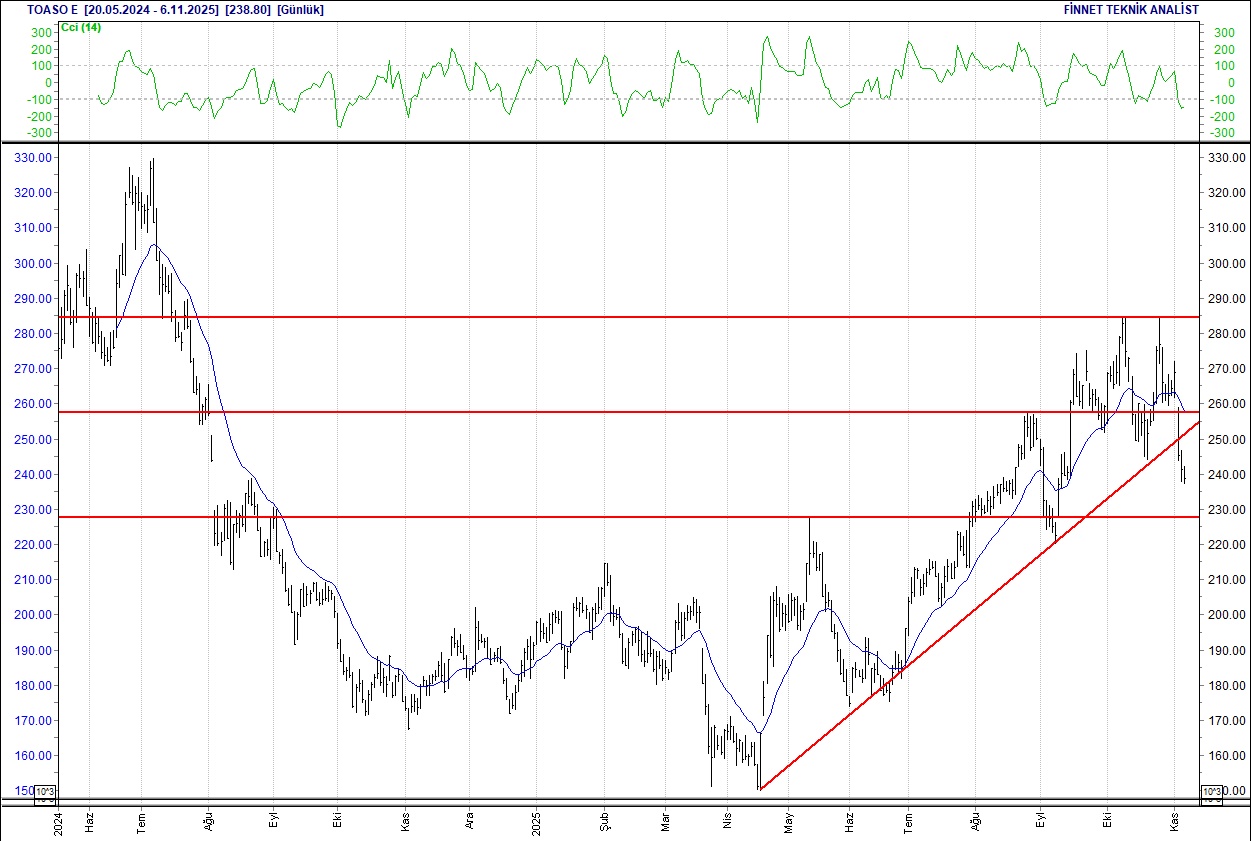Click the 2025 year label on time axis
The width and height of the screenshot is (1251, 841).
(x=535, y=818)
